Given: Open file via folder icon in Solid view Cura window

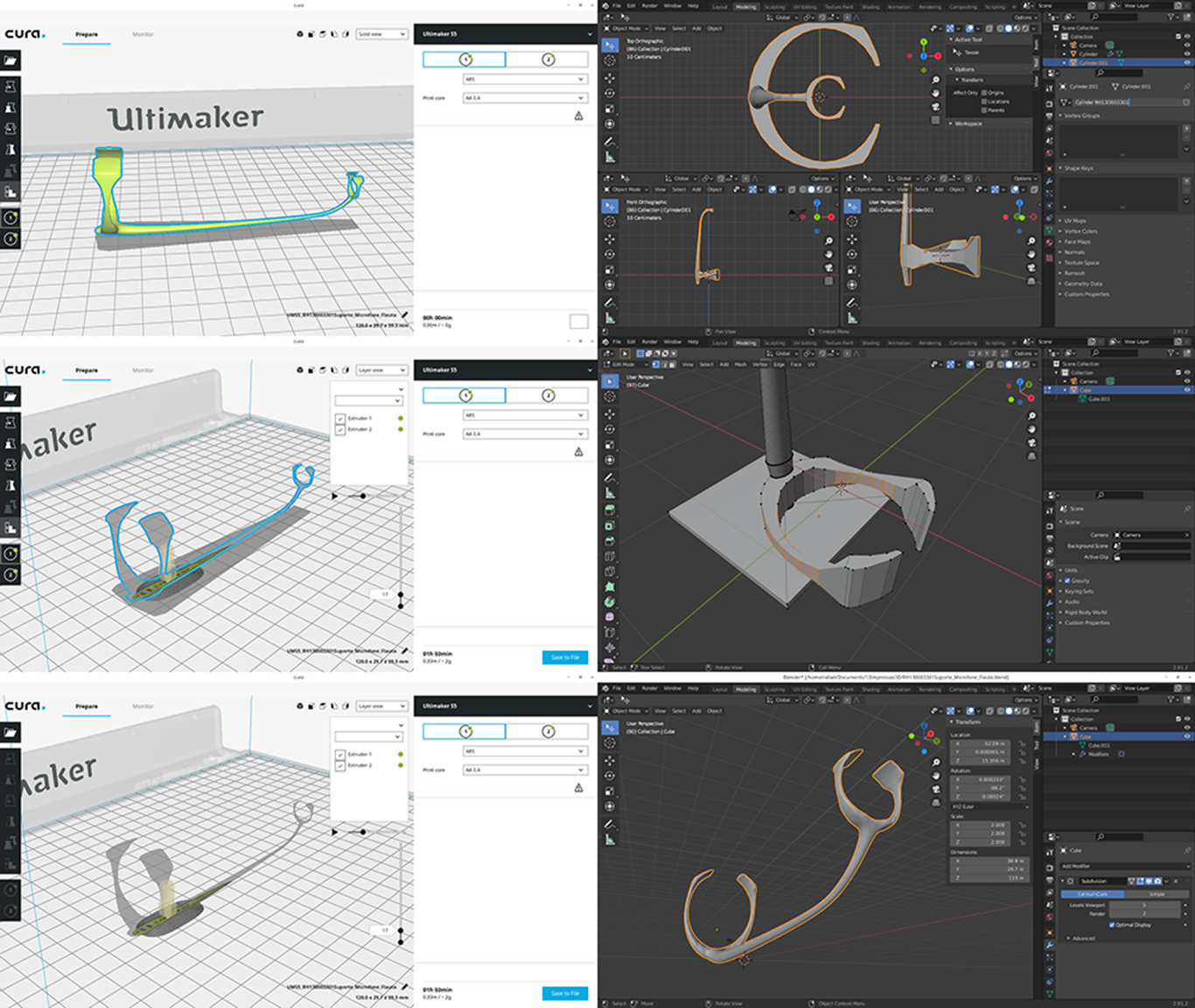Looking at the screenshot, I should 10,61.
